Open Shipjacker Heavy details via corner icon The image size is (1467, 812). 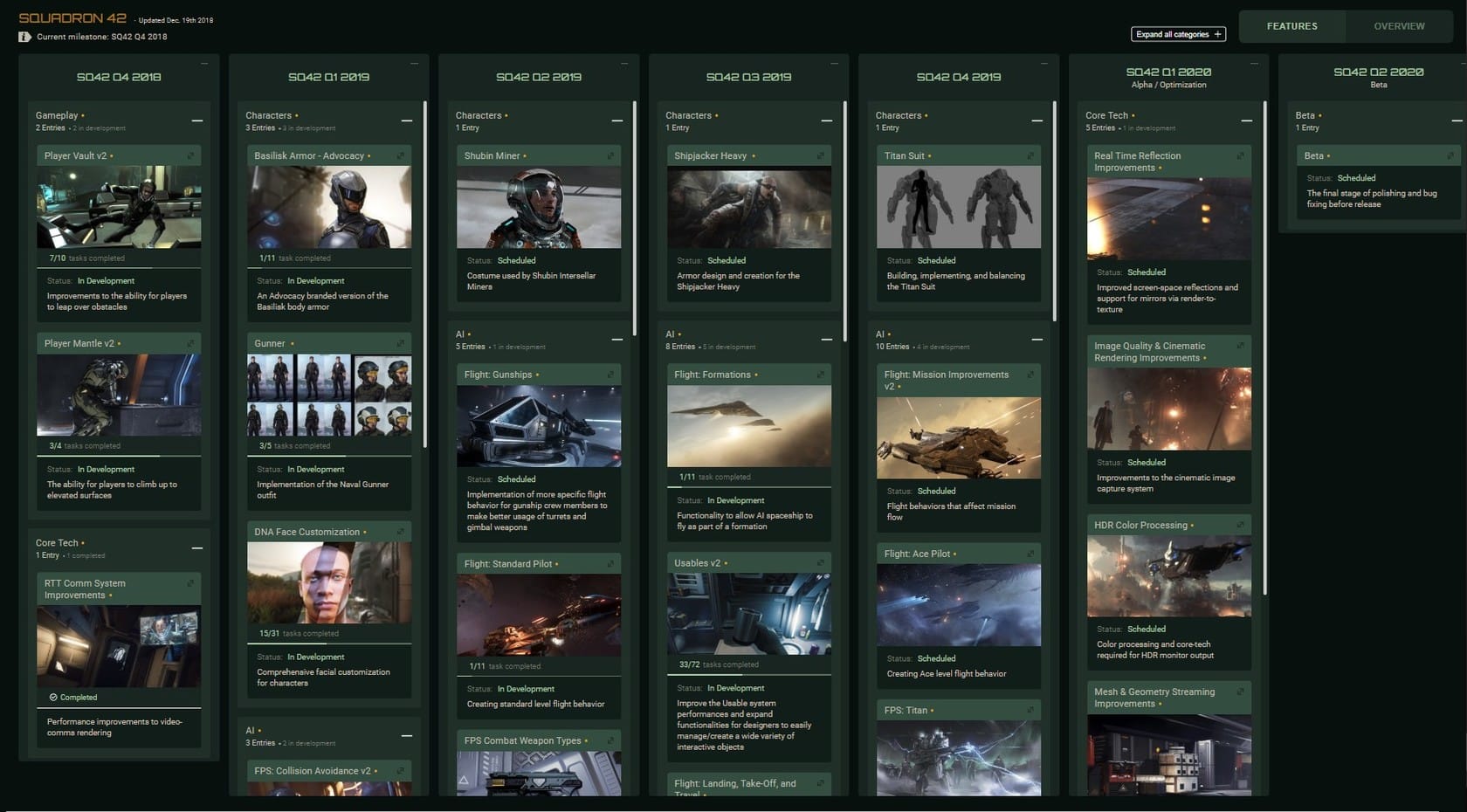pyautogui.click(x=820, y=155)
